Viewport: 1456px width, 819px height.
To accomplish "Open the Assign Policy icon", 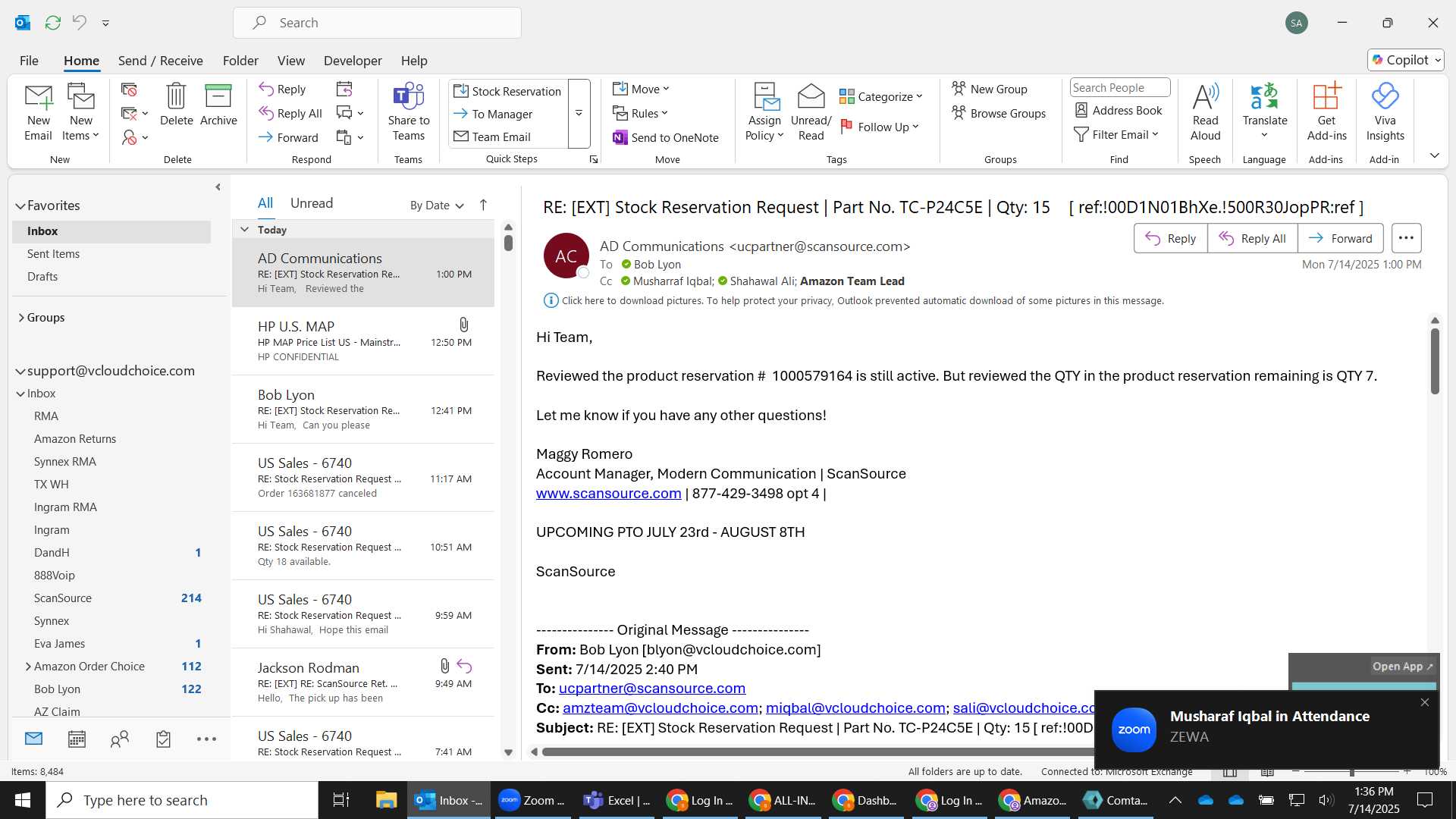I will coord(764,112).
